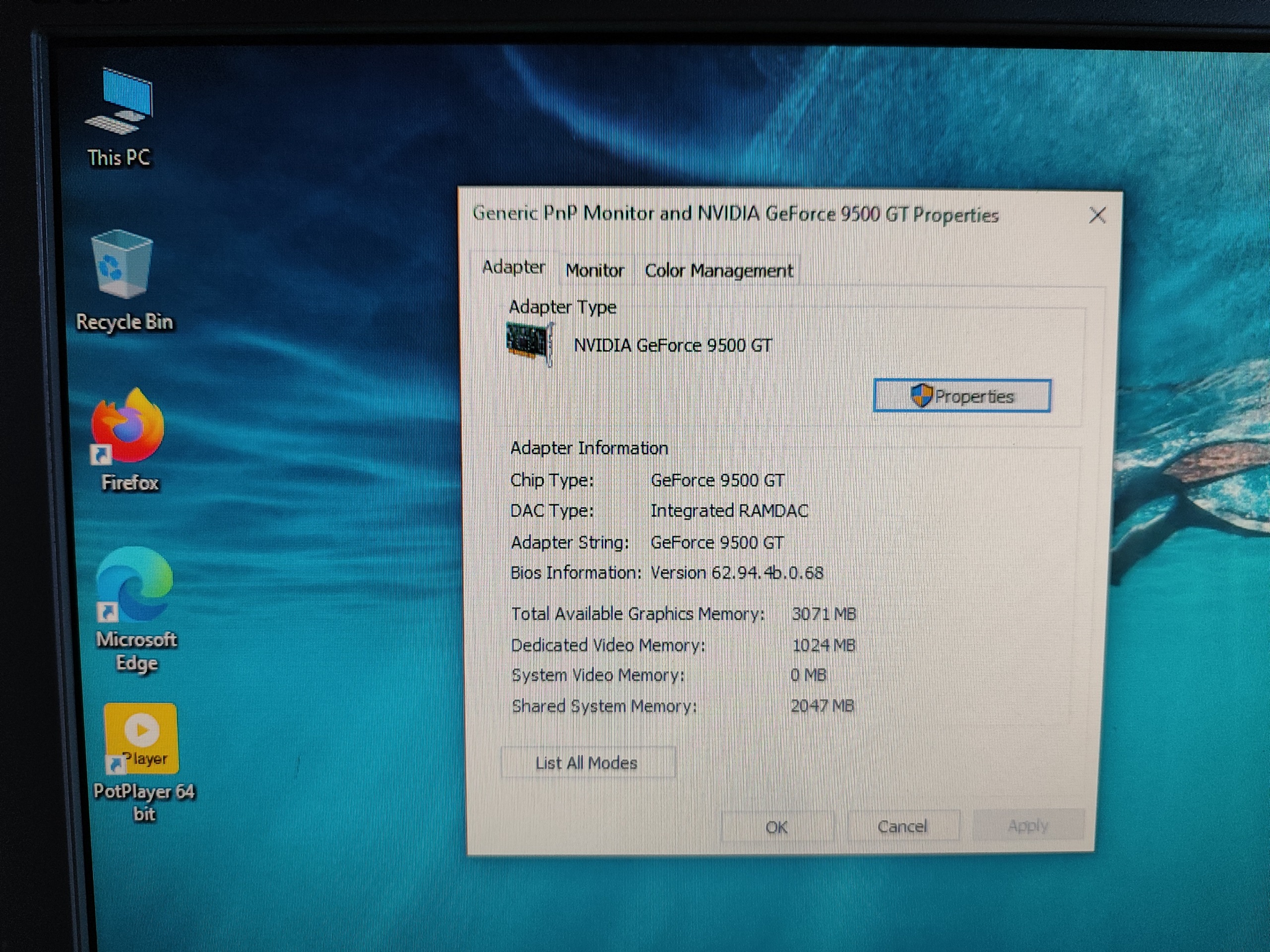Viewport: 1270px width, 952px height.
Task: Click the Dedicated Video Memory 1024 MB value
Action: (824, 646)
